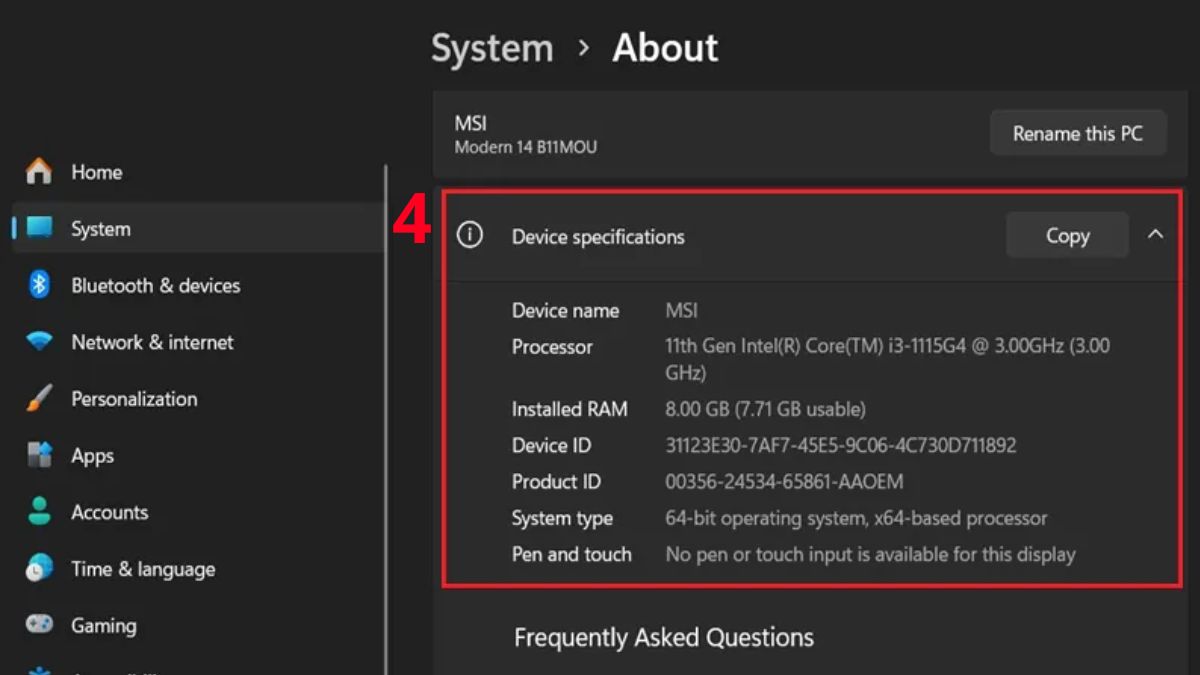Click the info icon beside Device specifications
Viewport: 1200px width, 675px height.
coord(469,236)
